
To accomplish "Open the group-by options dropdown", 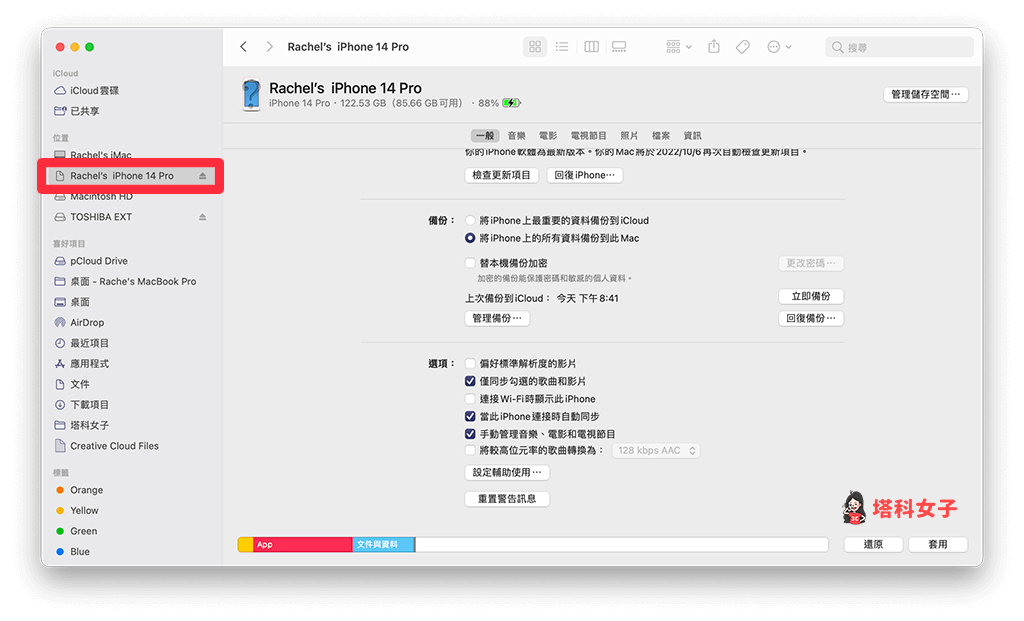I will click(679, 46).
